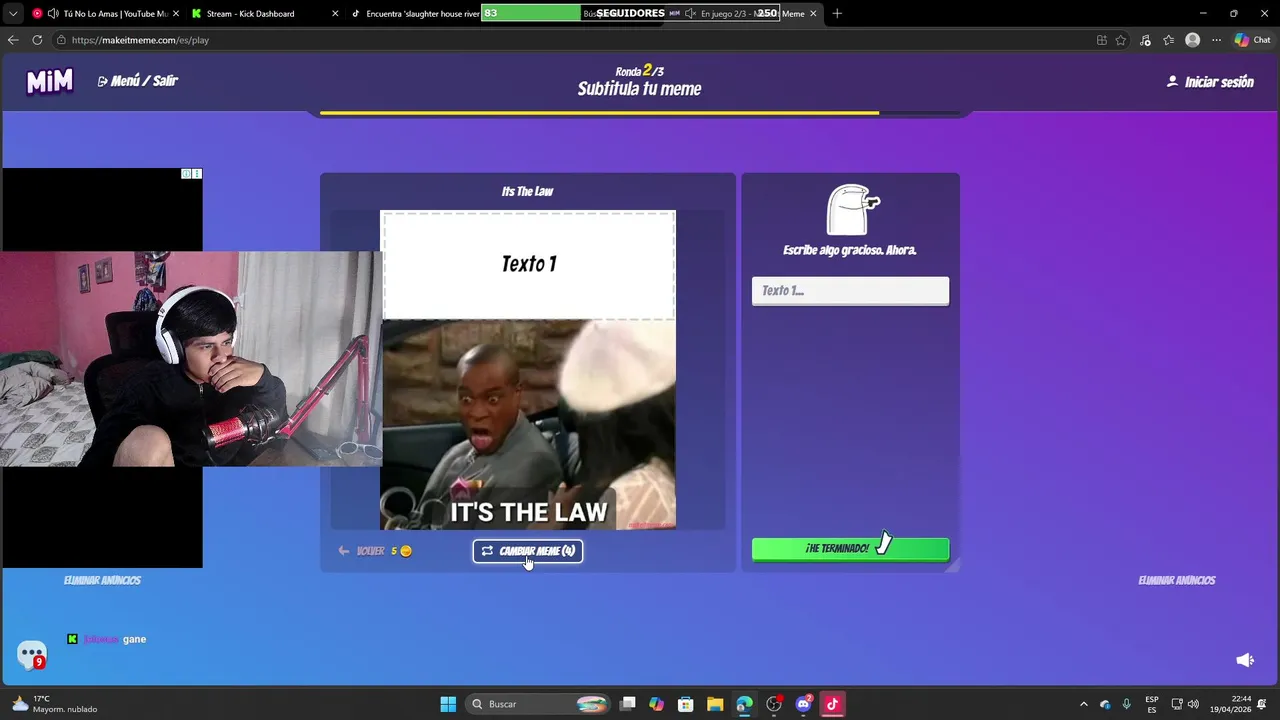Click the It's The Law meme image
The image size is (1280, 720).
click(528, 424)
